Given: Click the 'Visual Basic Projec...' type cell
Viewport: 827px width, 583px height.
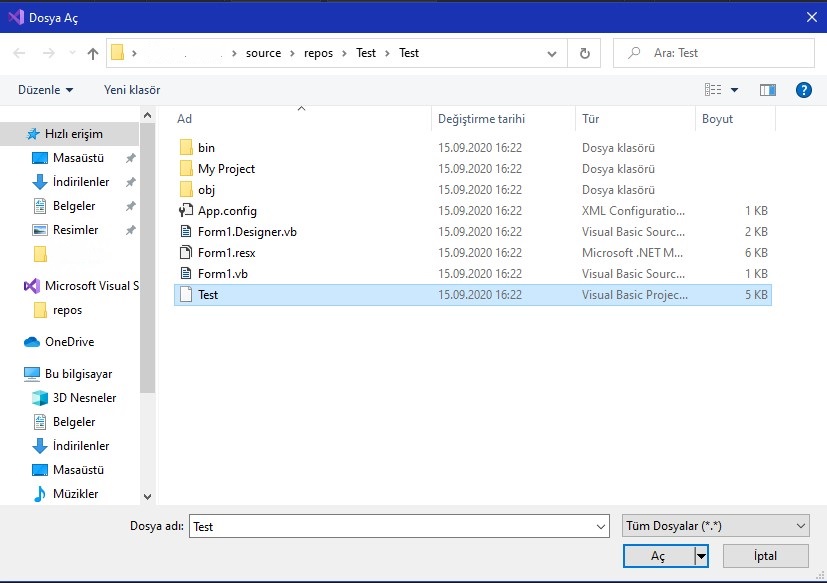Looking at the screenshot, I should [634, 295].
